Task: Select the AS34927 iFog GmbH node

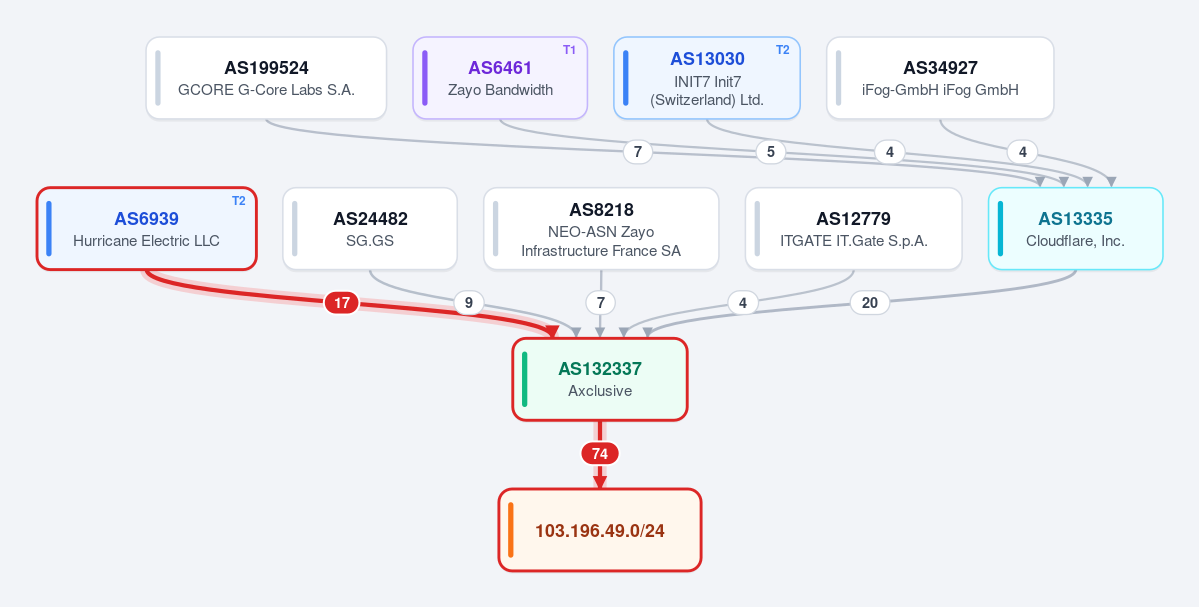Action: (940, 78)
